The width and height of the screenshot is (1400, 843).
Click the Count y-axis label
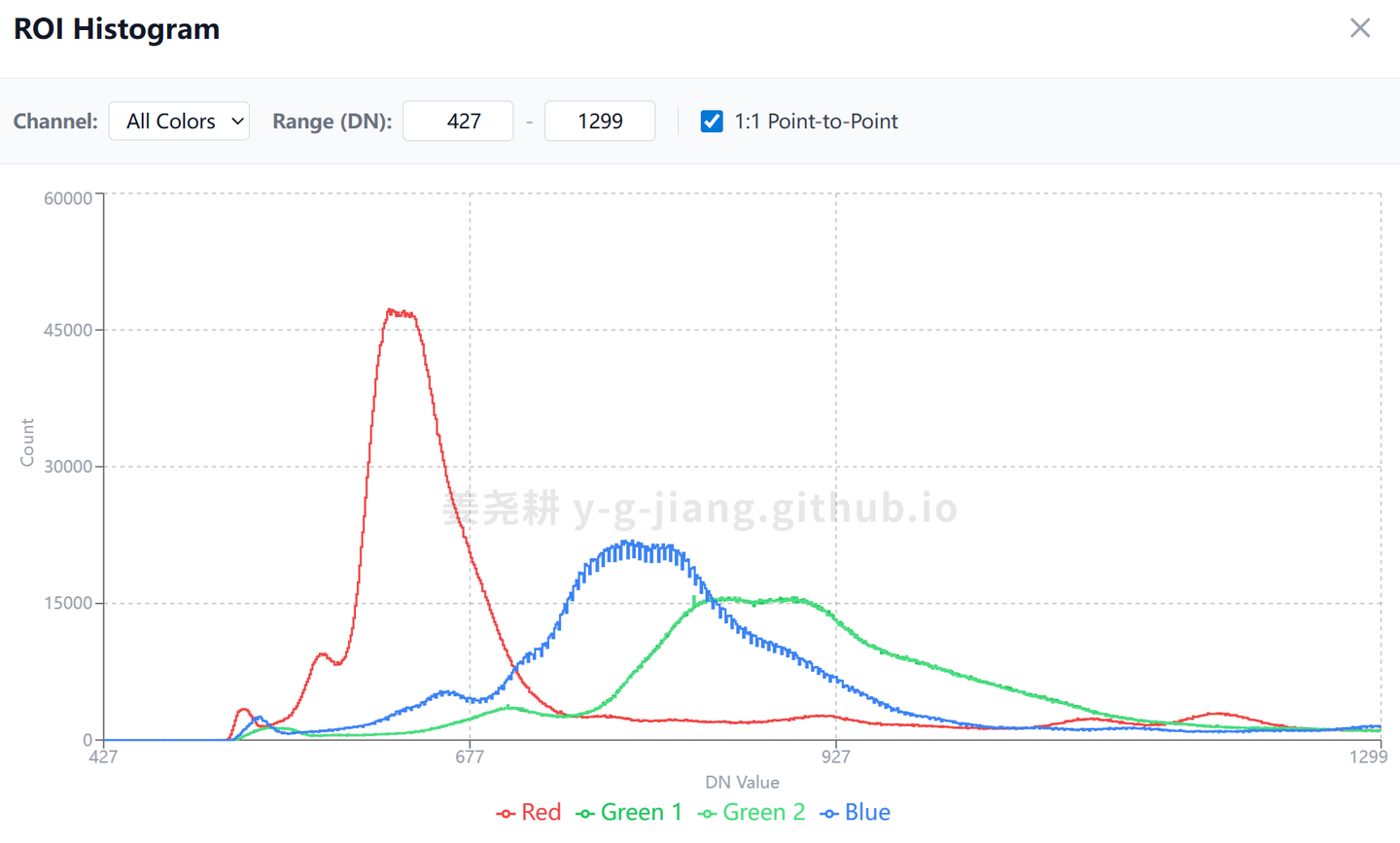27,442
